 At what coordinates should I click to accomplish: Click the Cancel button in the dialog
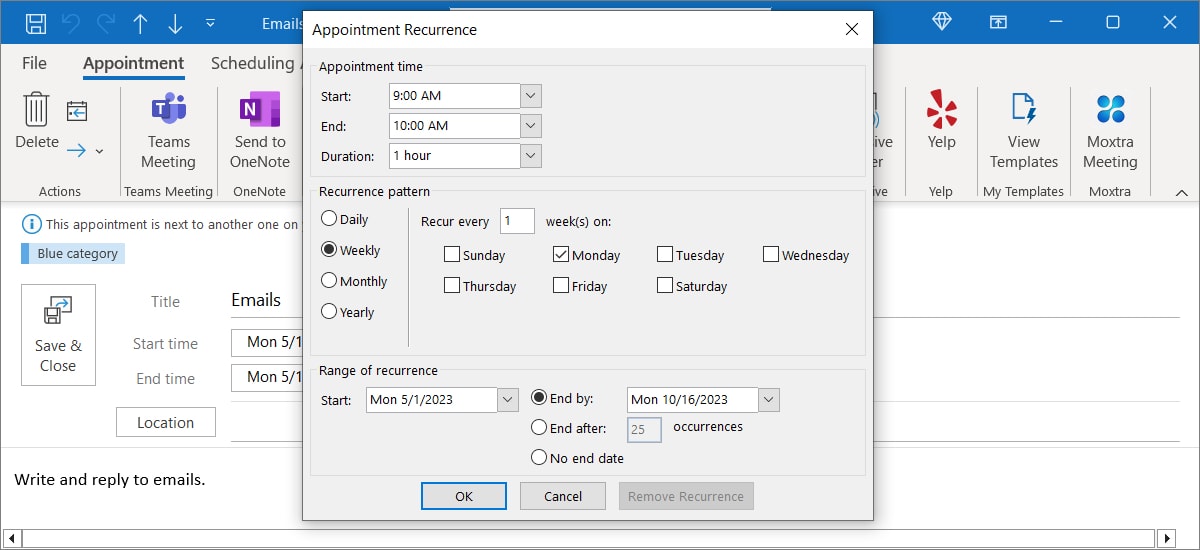563,496
